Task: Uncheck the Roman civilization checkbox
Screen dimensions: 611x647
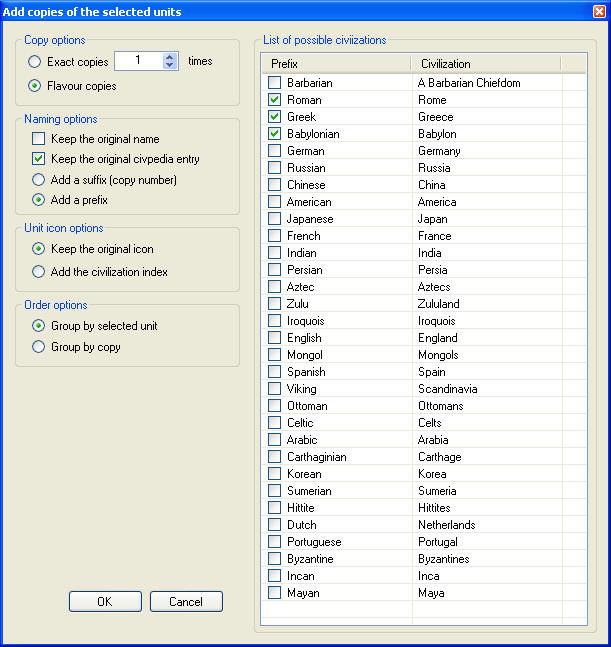Action: 274,99
